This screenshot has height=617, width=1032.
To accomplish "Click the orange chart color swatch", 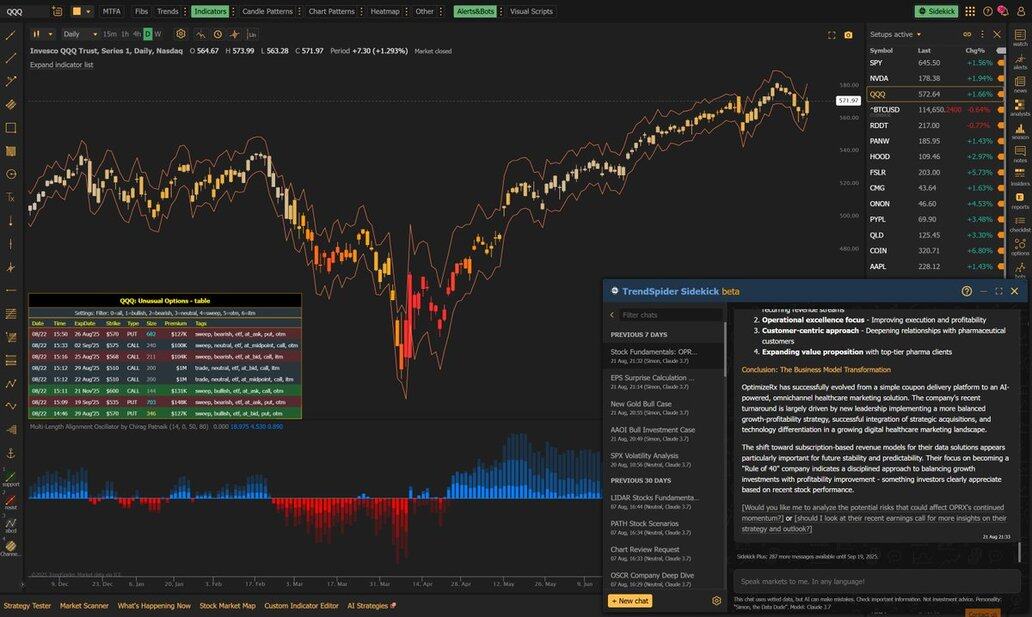I will coord(77,11).
